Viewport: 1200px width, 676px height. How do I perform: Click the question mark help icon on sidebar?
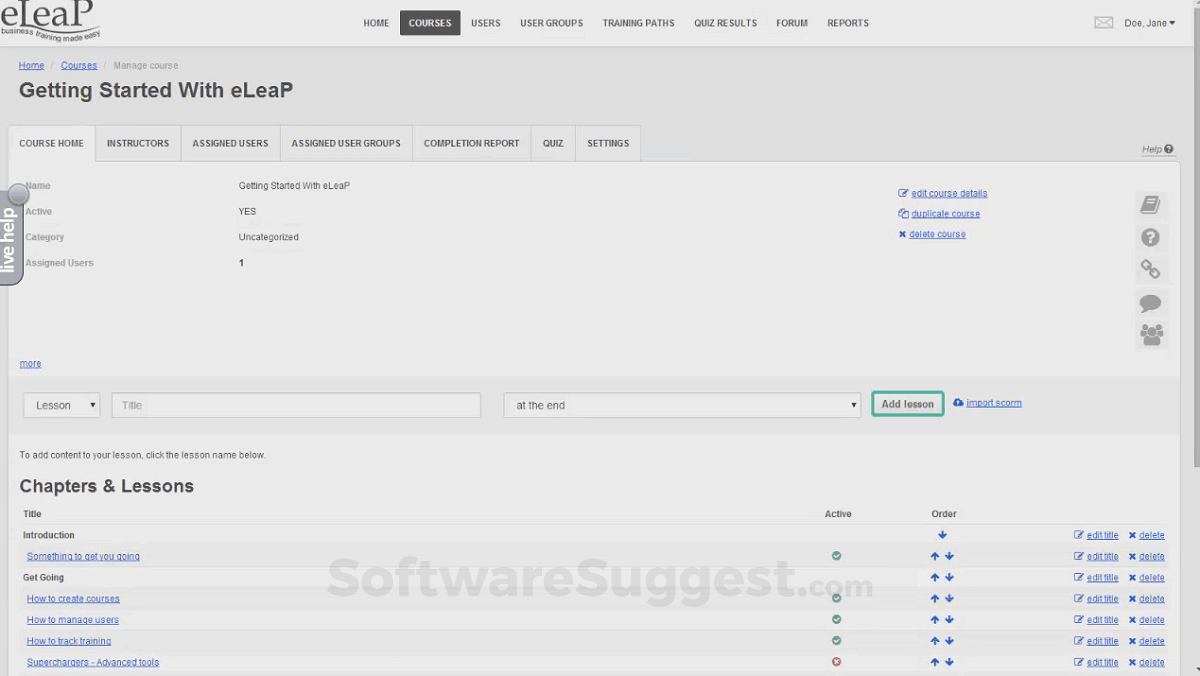pos(1151,238)
